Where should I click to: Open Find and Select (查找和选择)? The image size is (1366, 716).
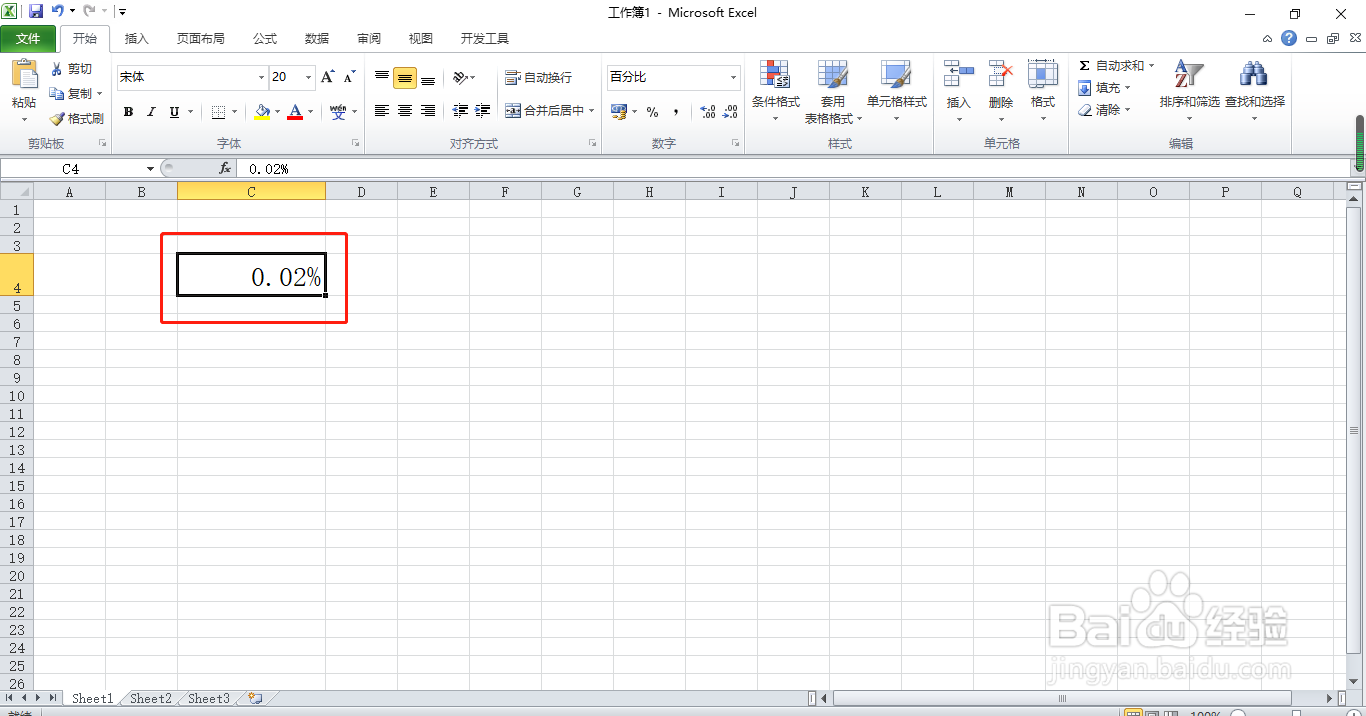pyautogui.click(x=1255, y=91)
